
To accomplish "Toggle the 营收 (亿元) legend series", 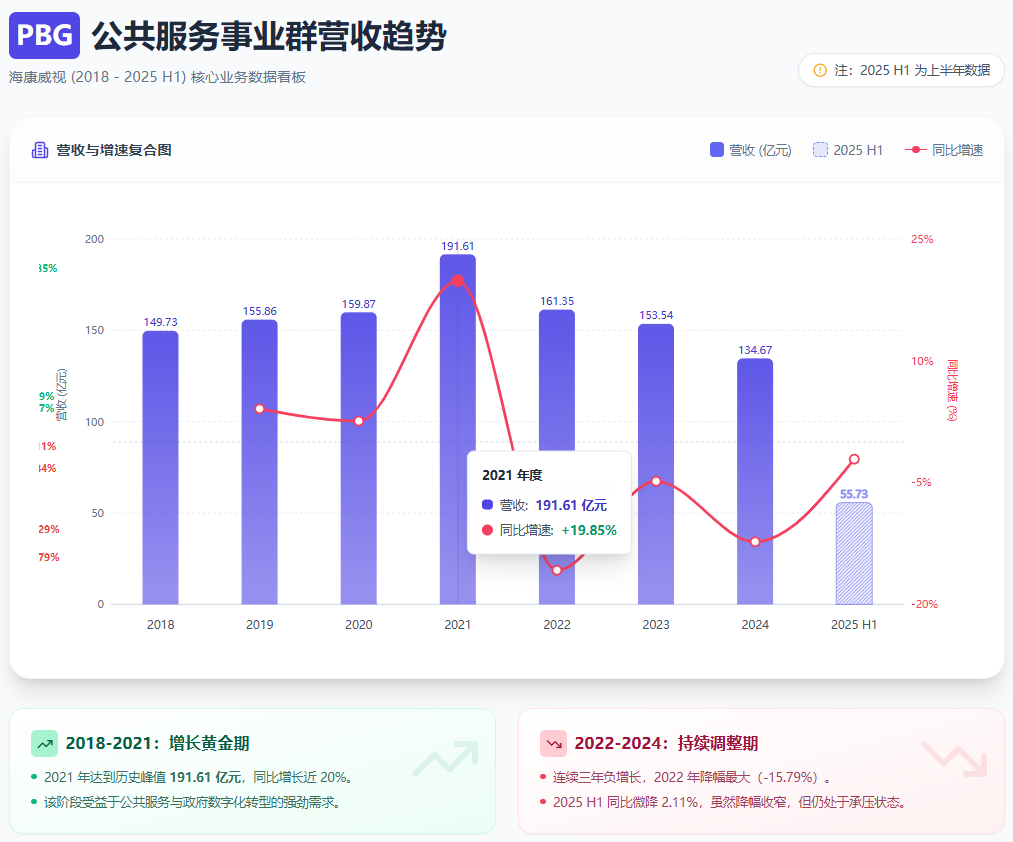I will pos(750,150).
